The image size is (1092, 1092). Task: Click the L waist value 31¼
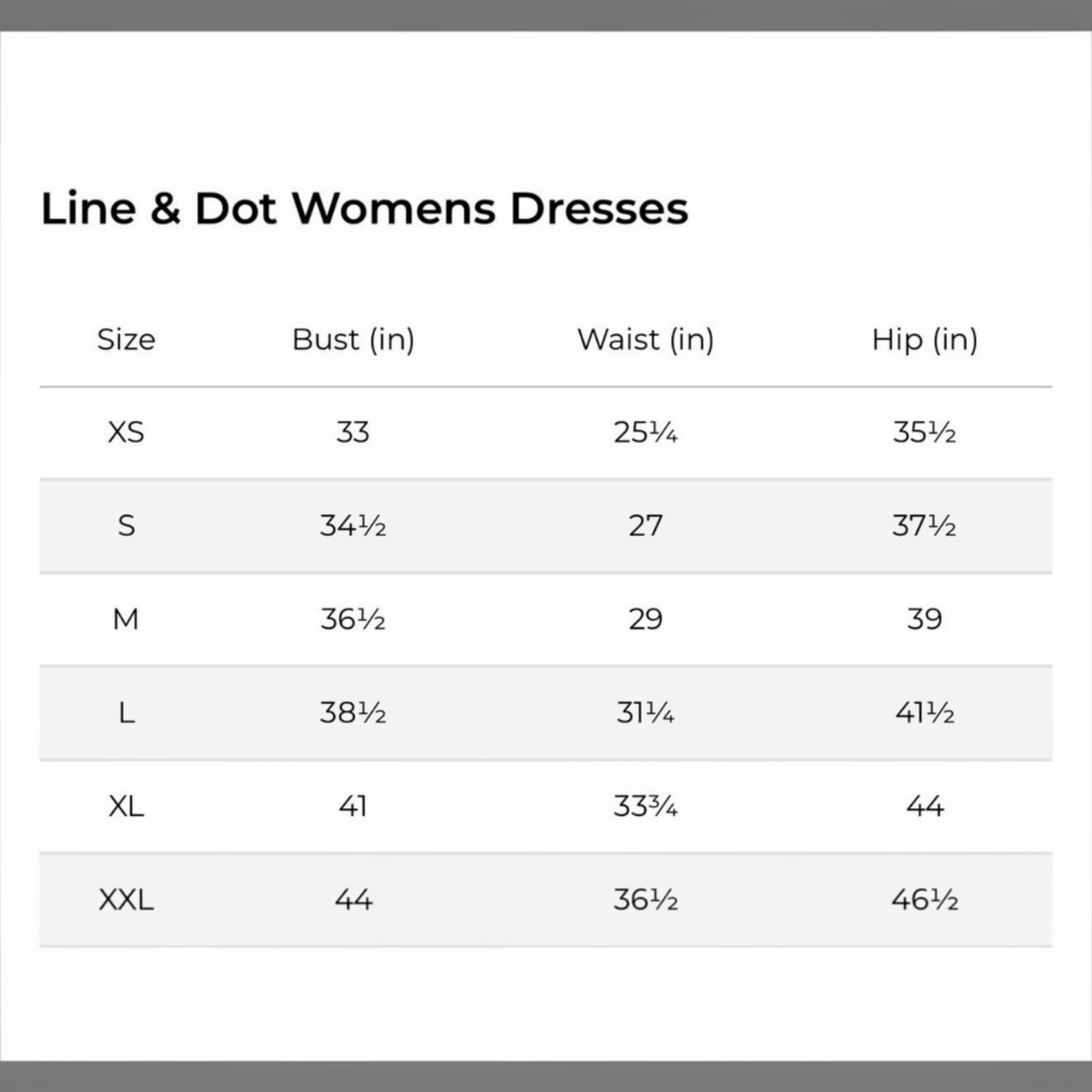point(645,713)
